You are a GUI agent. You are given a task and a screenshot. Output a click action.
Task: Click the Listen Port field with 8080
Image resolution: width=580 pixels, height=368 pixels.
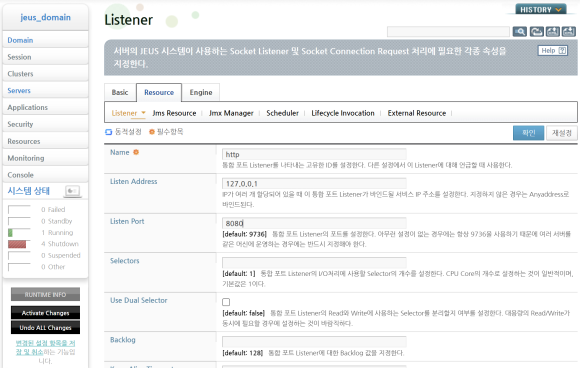314,223
